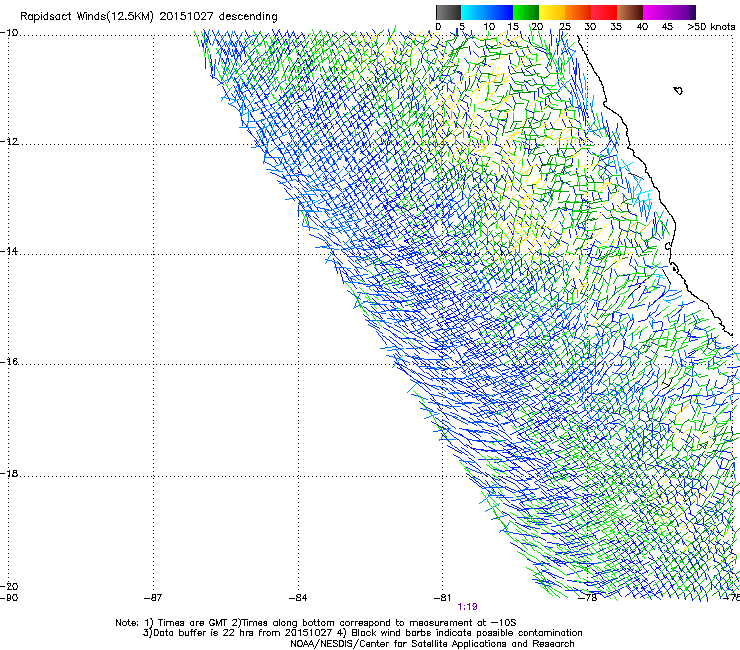Screen dimensions: 740x650
Task: Select the brown 35-40 knots legend swatch
Action: pyautogui.click(x=630, y=12)
